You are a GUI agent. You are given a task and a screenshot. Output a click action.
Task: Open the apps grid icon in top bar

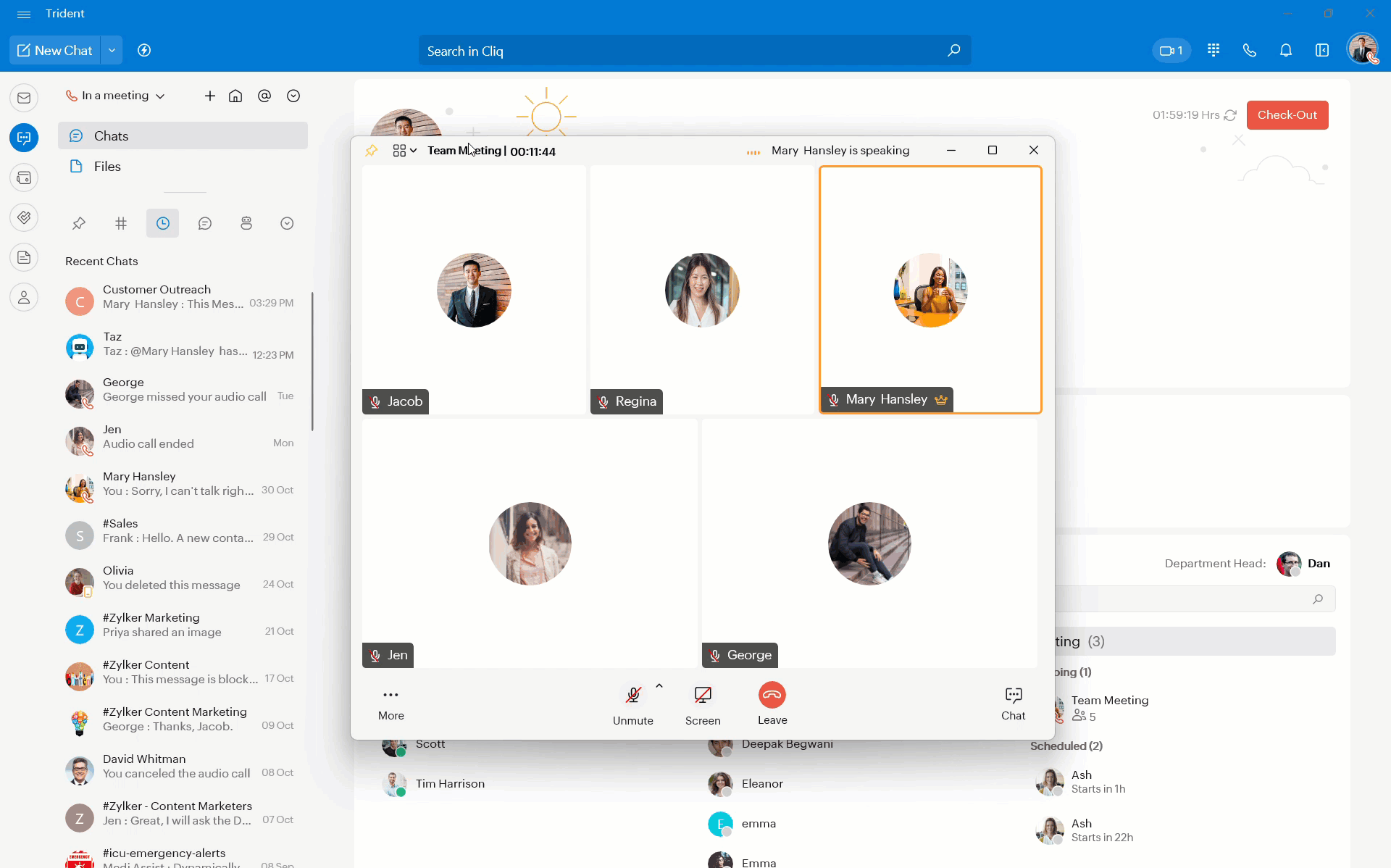coord(1214,51)
